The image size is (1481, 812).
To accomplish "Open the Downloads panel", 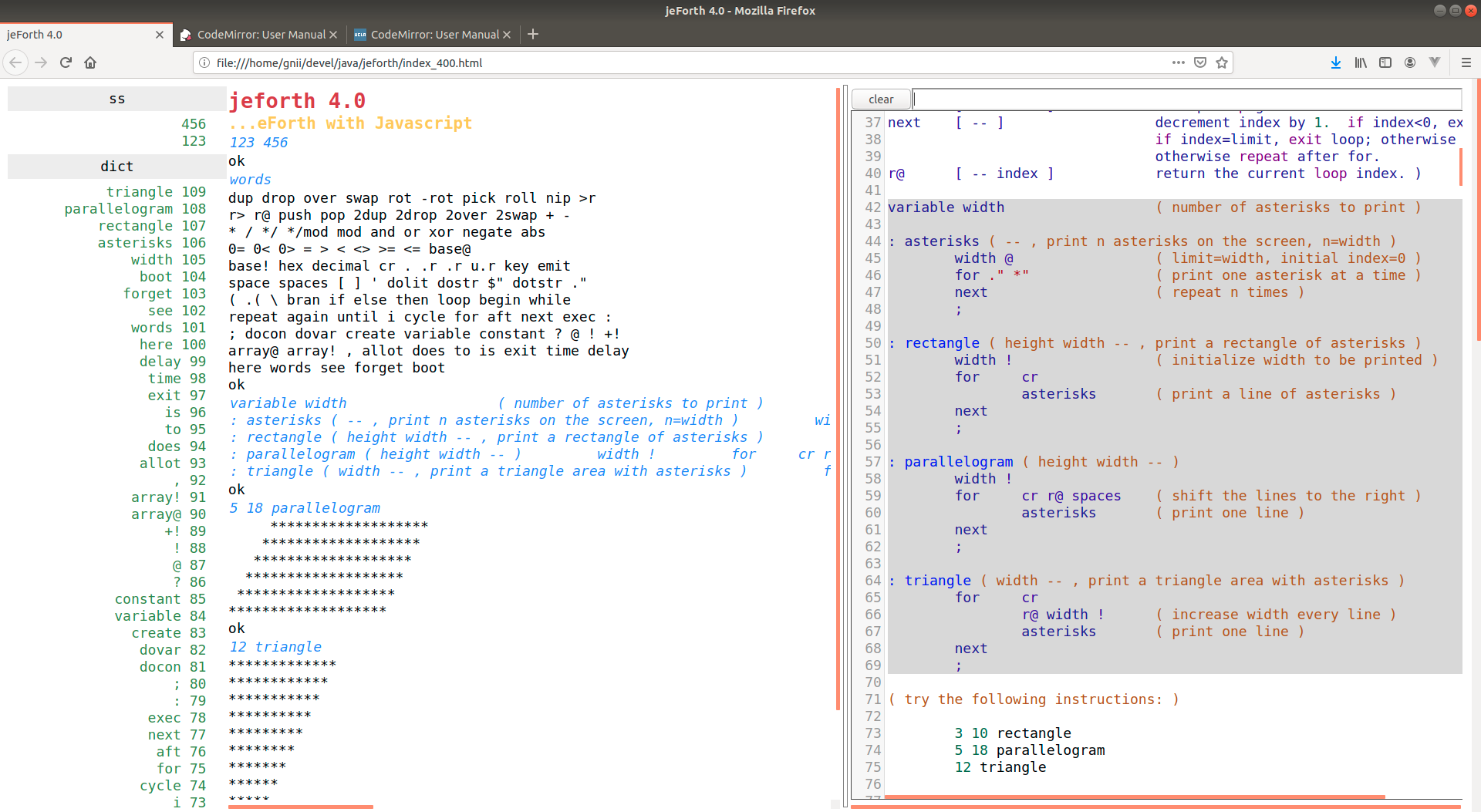I will pyautogui.click(x=1335, y=62).
